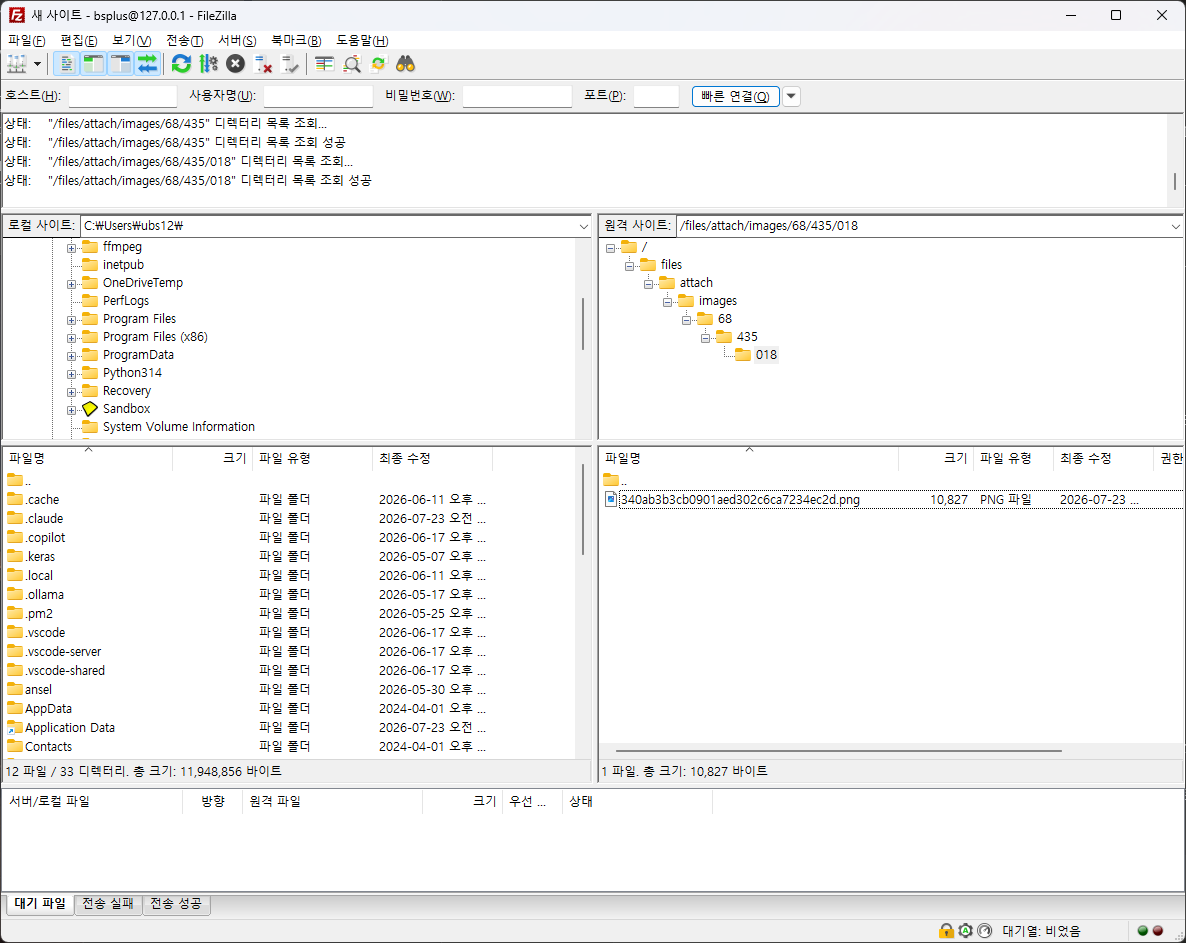The height and width of the screenshot is (943, 1186).
Task: Search remote files with binoculars icon
Action: coord(405,64)
